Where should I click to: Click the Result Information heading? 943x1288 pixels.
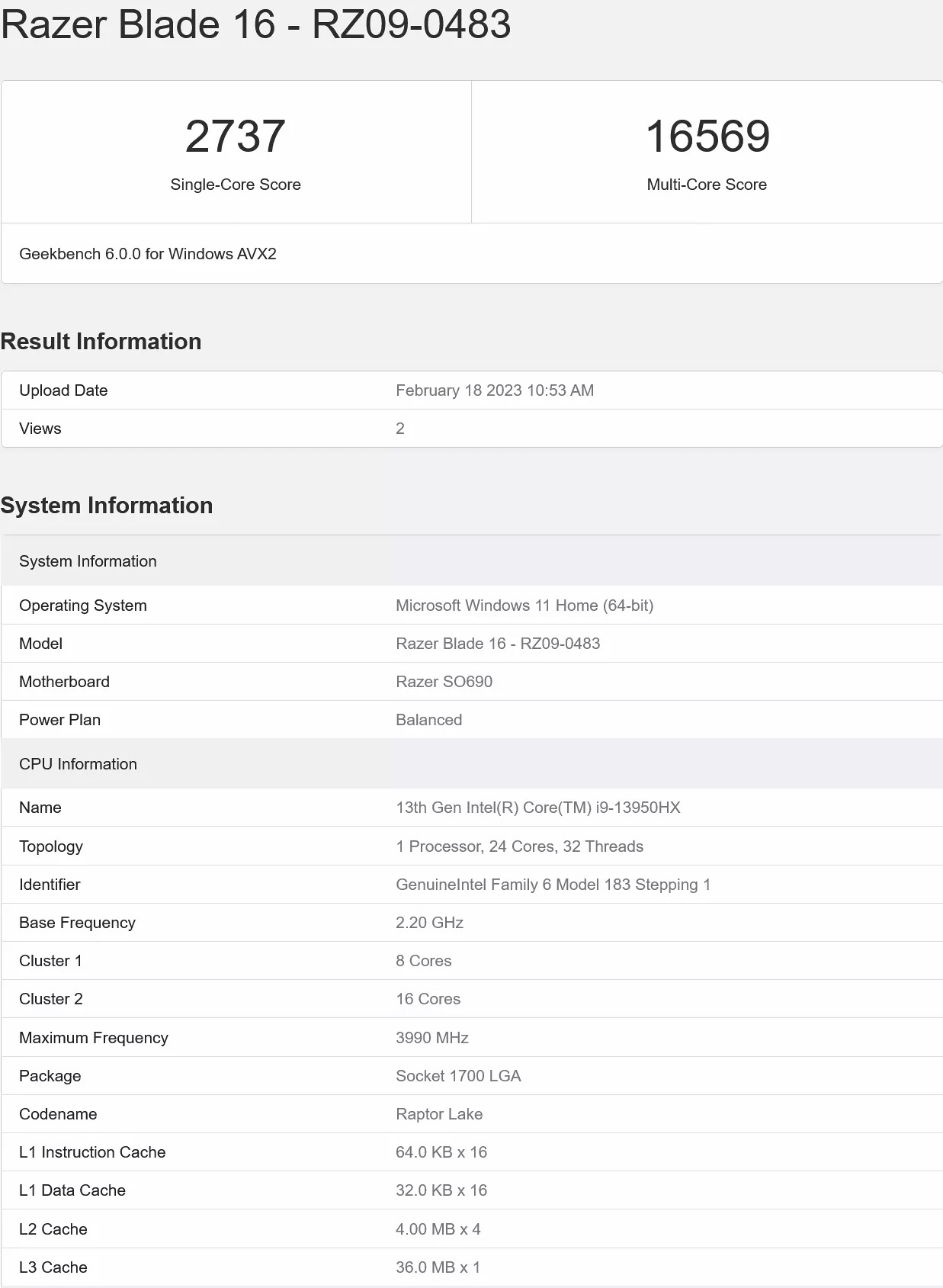pyautogui.click(x=101, y=342)
